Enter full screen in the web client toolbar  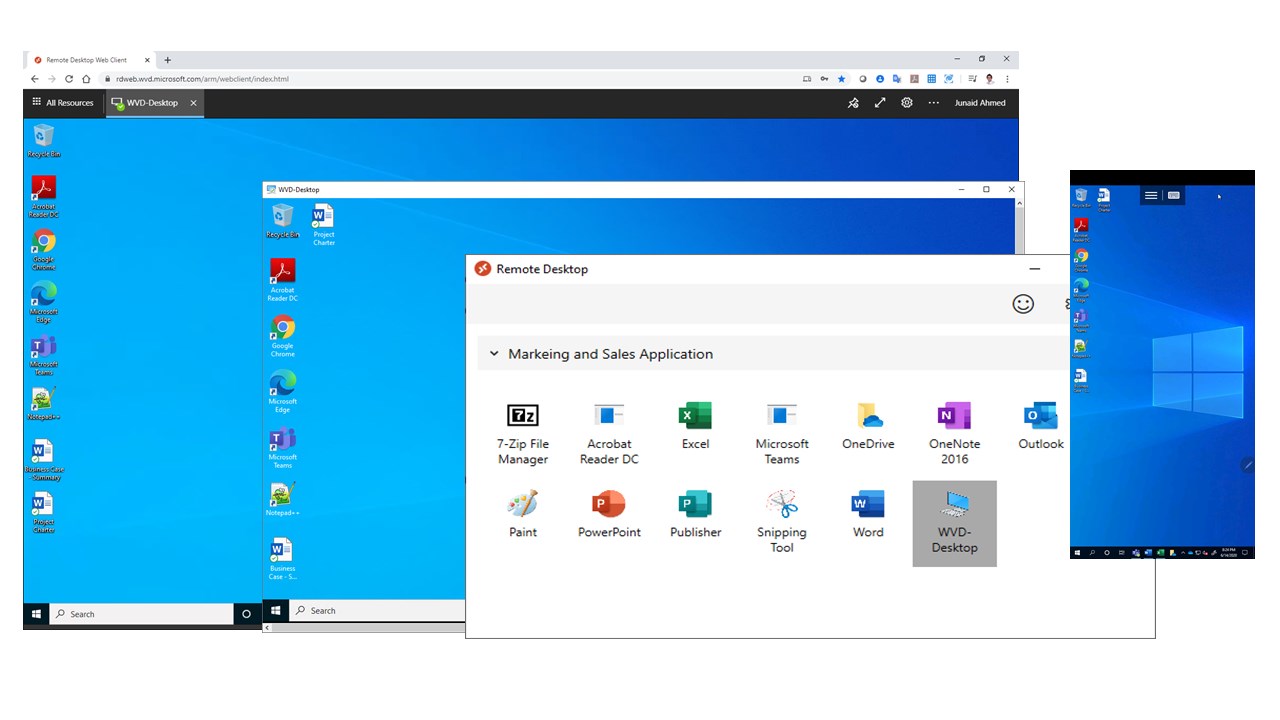click(x=880, y=103)
